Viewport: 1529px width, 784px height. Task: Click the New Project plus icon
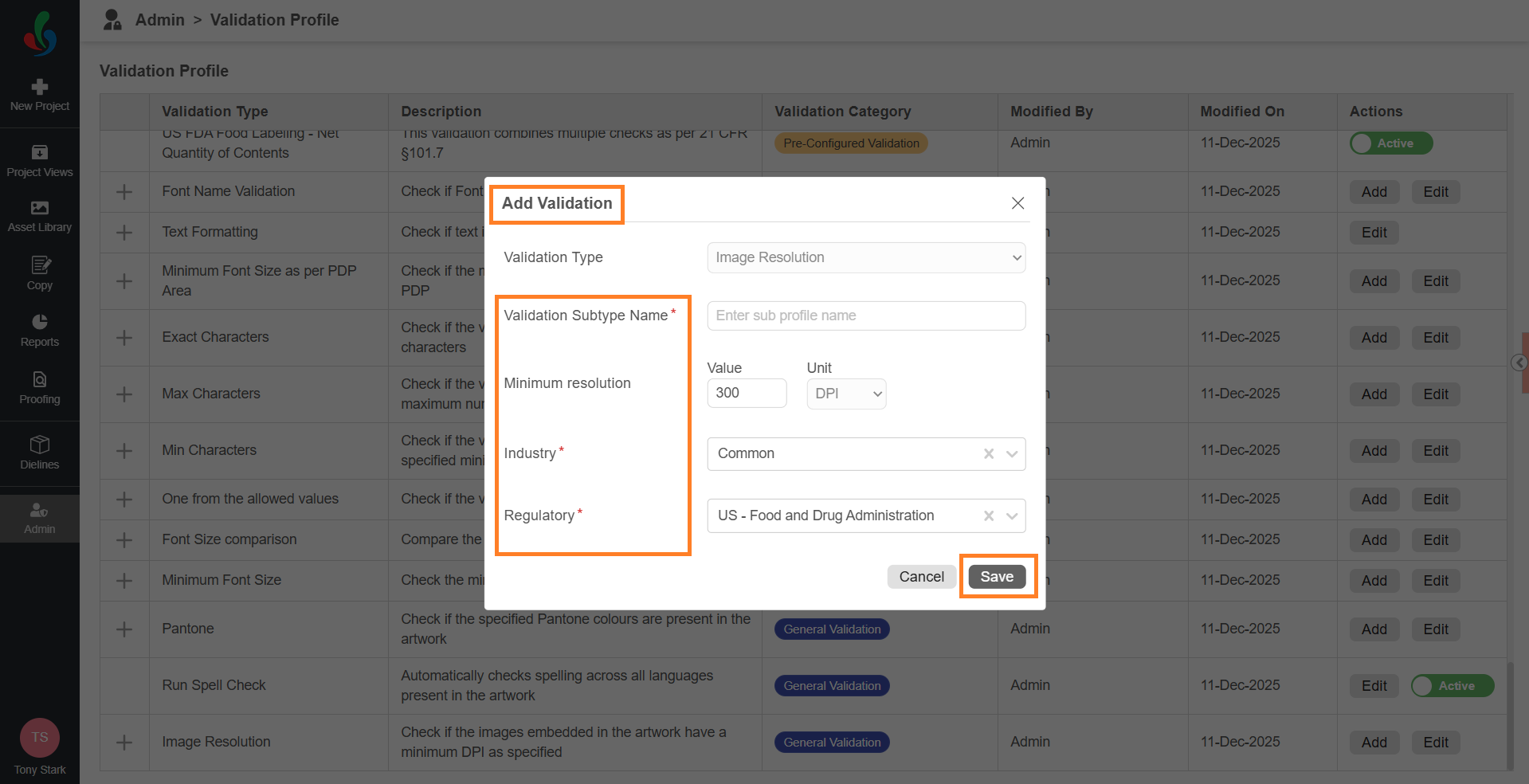tap(40, 87)
